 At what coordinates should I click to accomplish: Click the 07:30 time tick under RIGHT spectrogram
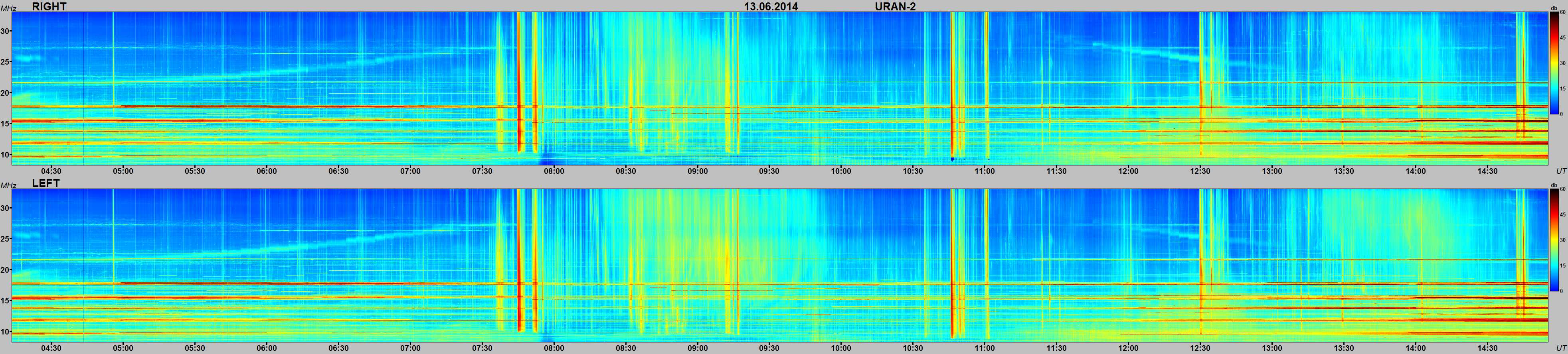pos(482,171)
